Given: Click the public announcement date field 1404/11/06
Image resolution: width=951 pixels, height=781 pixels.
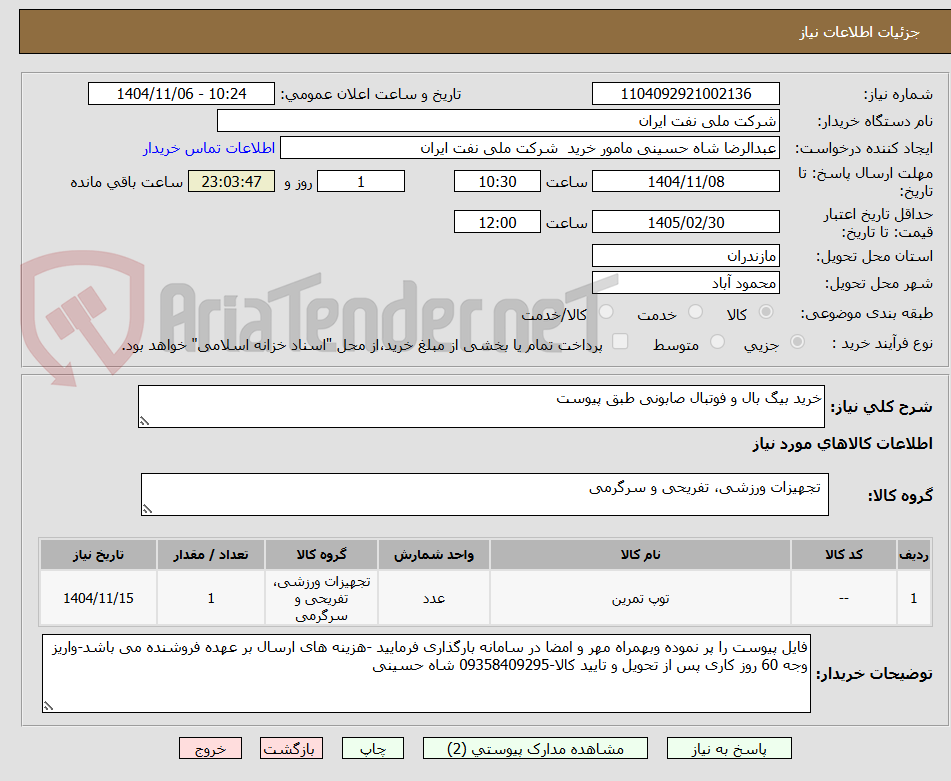Looking at the screenshot, I should point(181,94).
